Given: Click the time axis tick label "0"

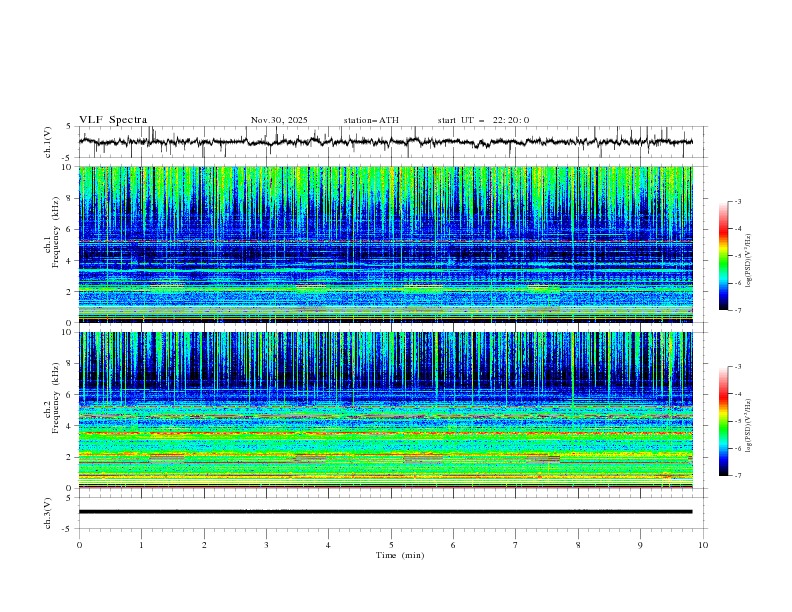Looking at the screenshot, I should click(x=79, y=545).
